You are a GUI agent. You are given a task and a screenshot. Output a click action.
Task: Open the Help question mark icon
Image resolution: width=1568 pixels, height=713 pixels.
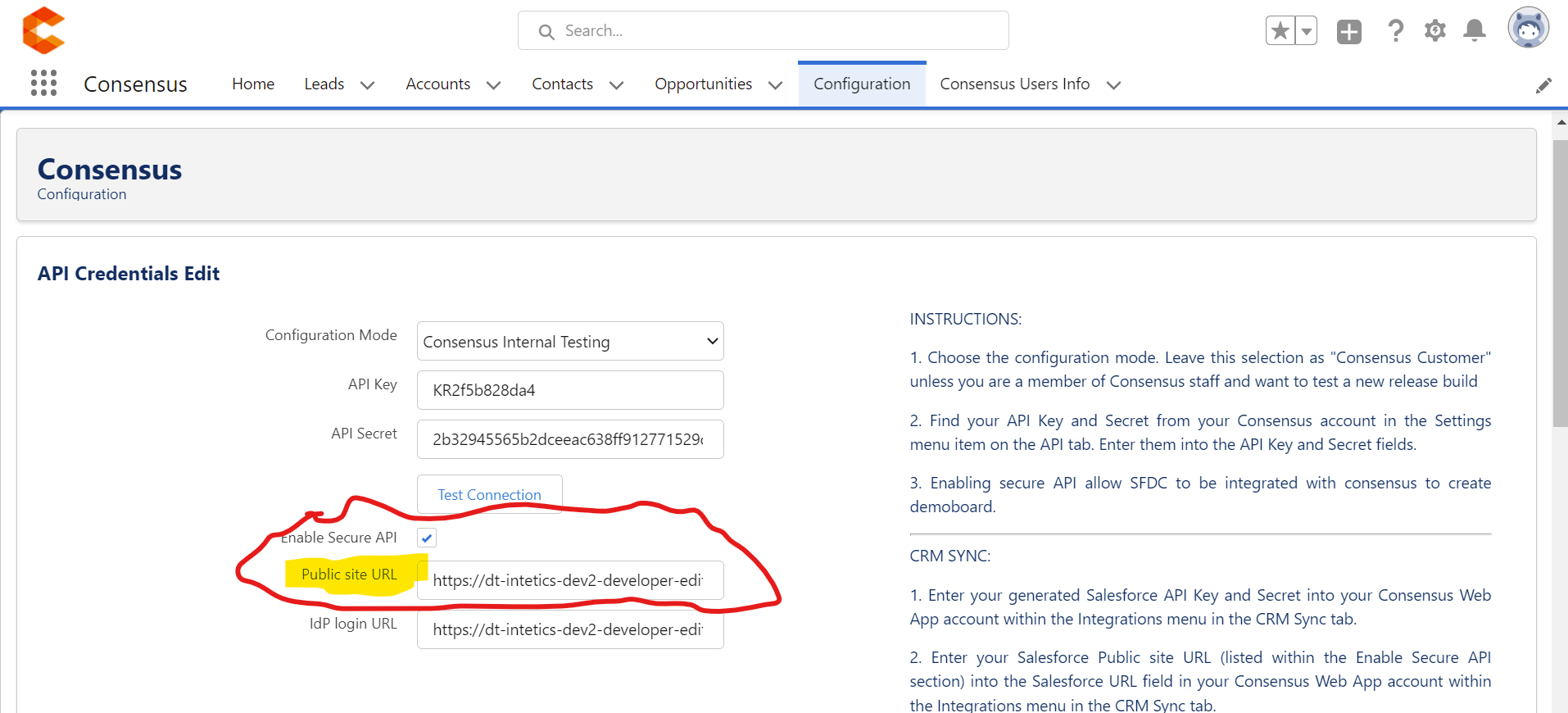(x=1396, y=31)
